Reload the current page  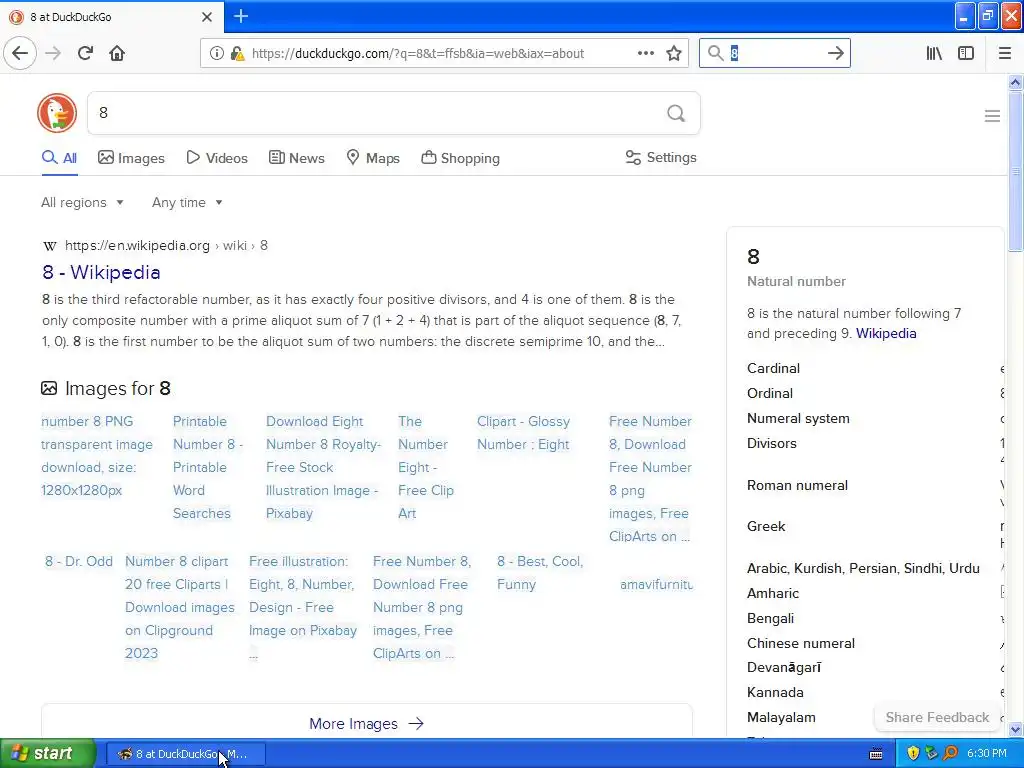85,53
